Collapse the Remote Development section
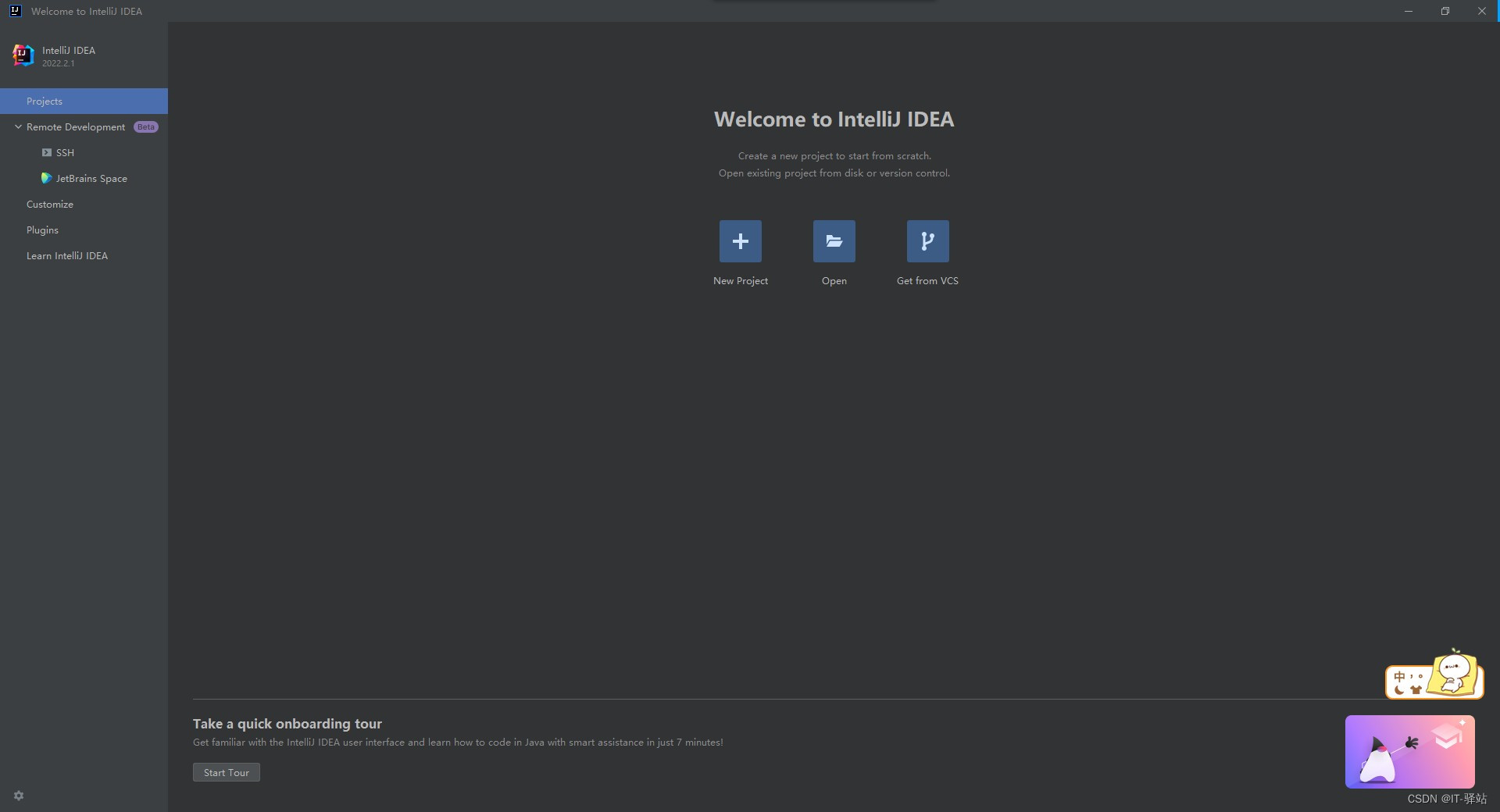 (x=18, y=126)
